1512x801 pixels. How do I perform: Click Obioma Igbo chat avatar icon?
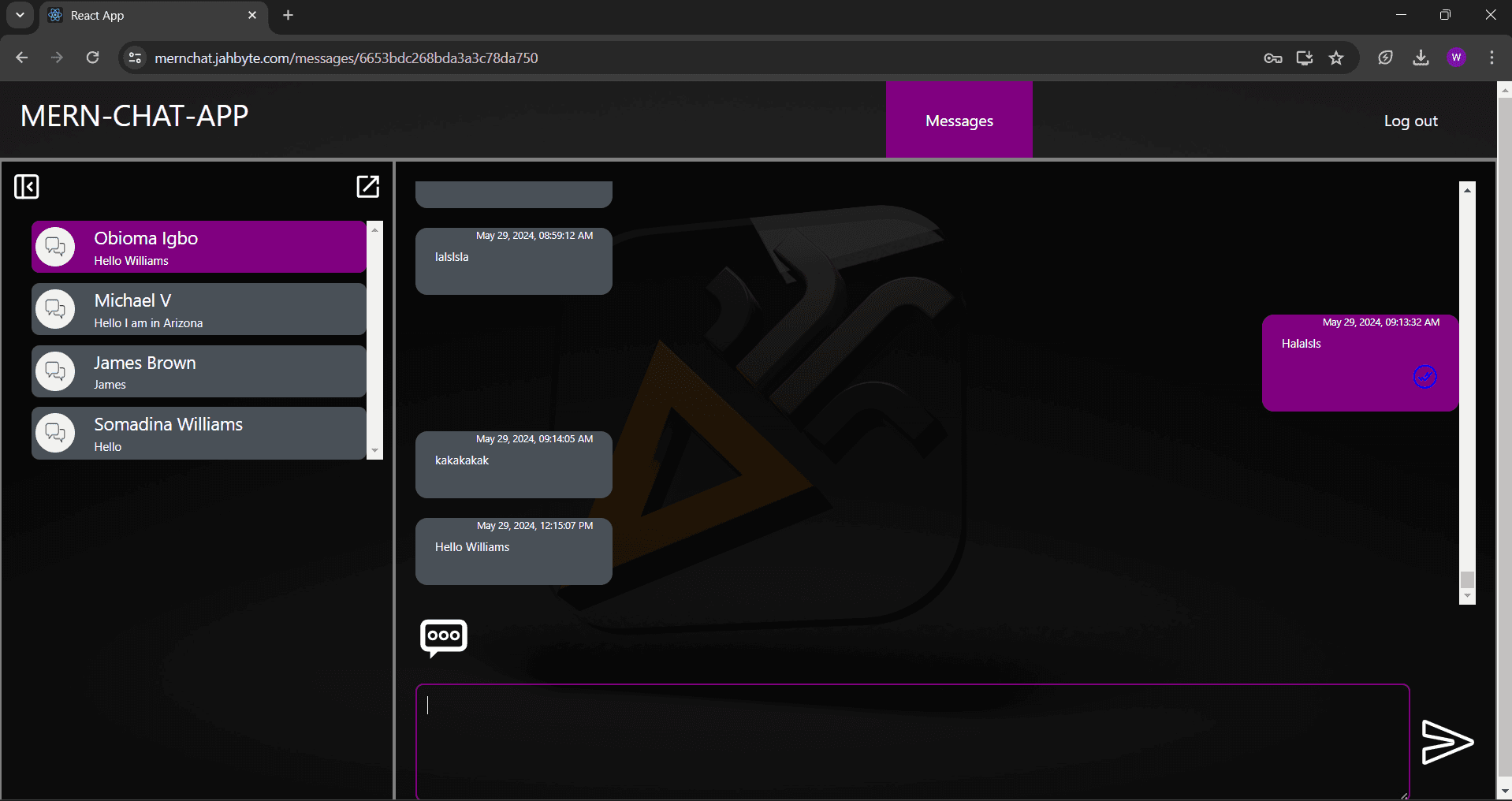[55, 247]
